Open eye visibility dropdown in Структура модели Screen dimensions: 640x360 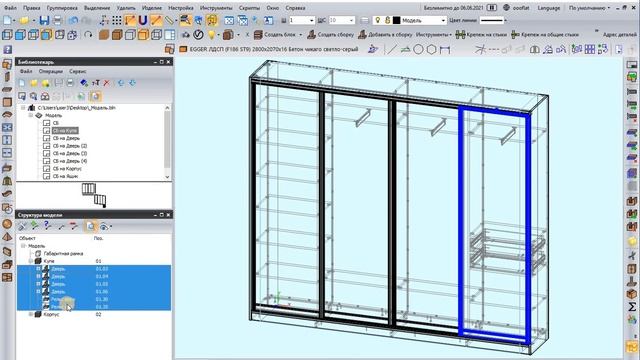[x=106, y=226]
